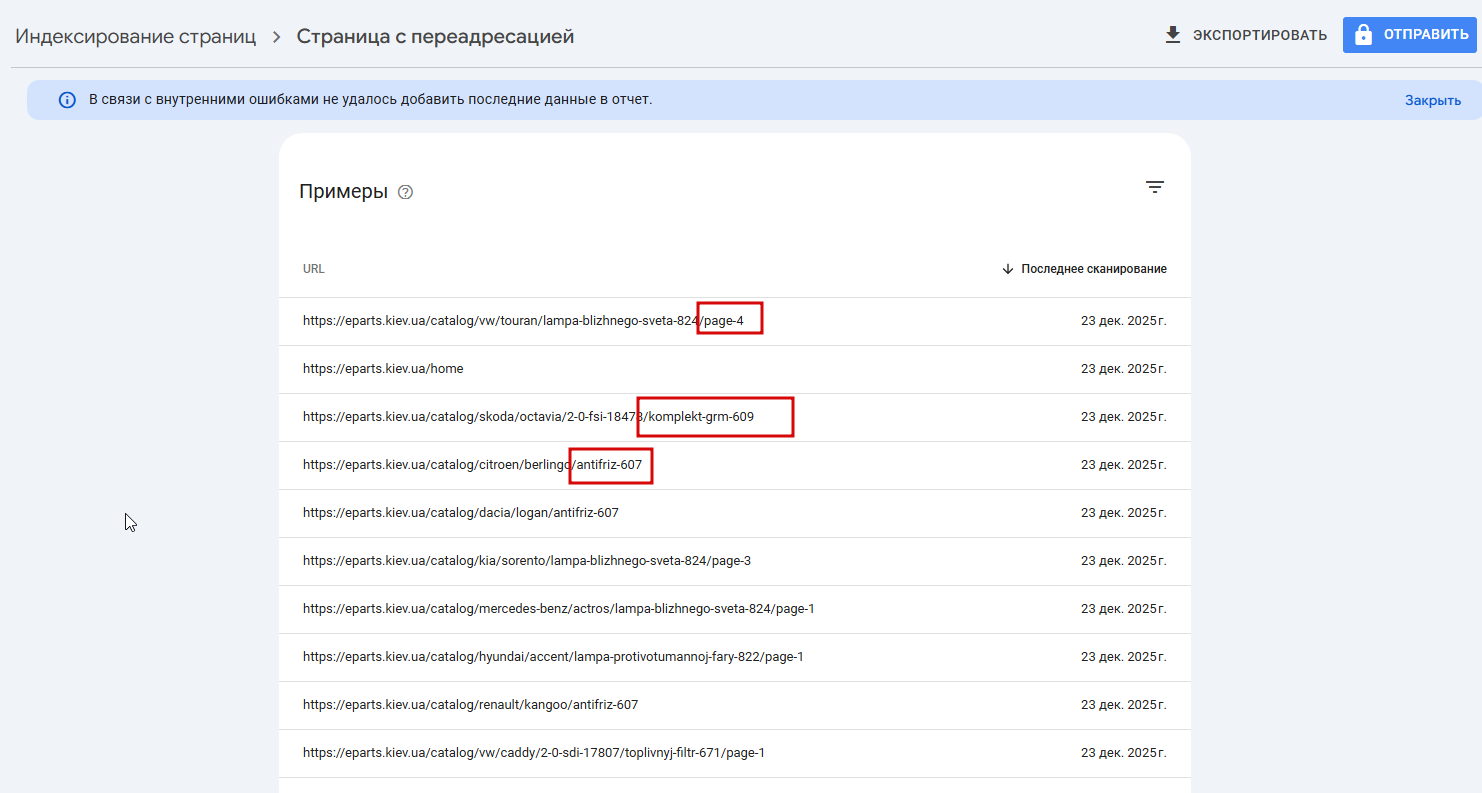This screenshot has height=793, width=1482.
Task: Dismiss the banner with Закрыть
Action: coord(1432,100)
